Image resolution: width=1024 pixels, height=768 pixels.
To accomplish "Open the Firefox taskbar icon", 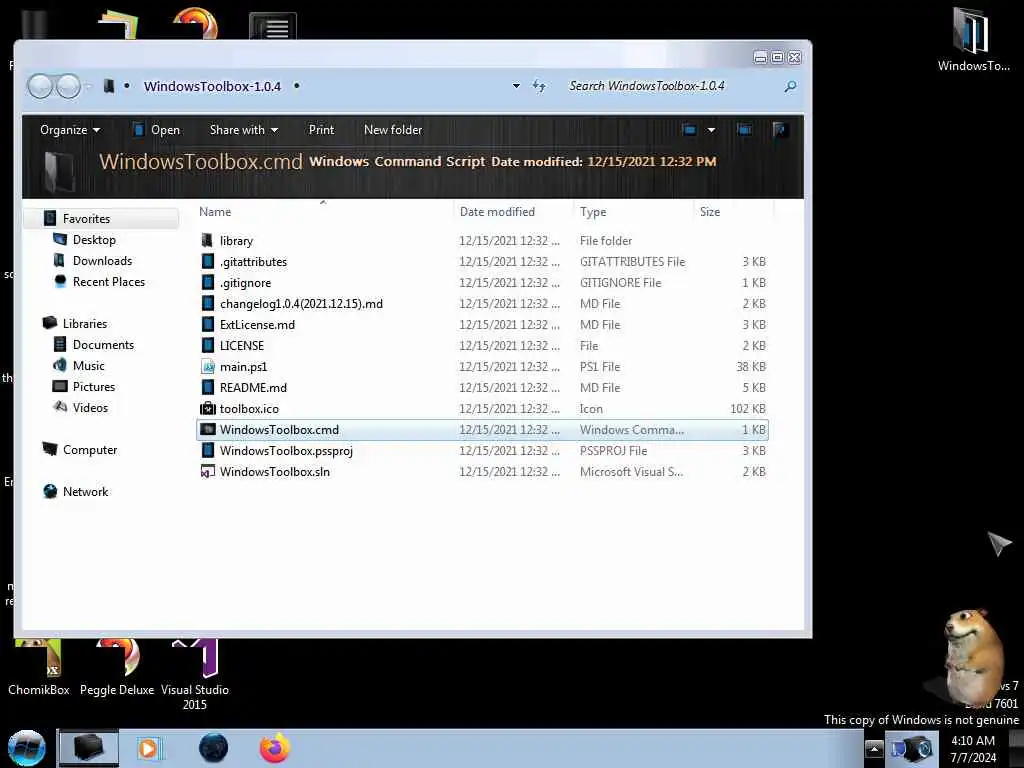I will pyautogui.click(x=274, y=748).
